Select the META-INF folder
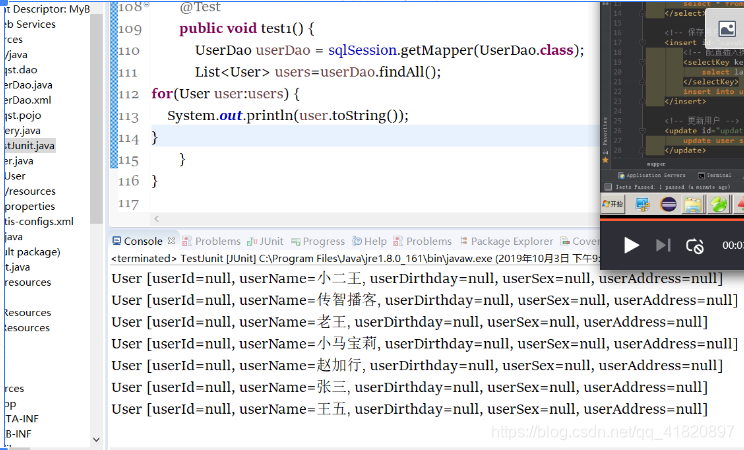Image resolution: width=744 pixels, height=450 pixels. coord(21,419)
